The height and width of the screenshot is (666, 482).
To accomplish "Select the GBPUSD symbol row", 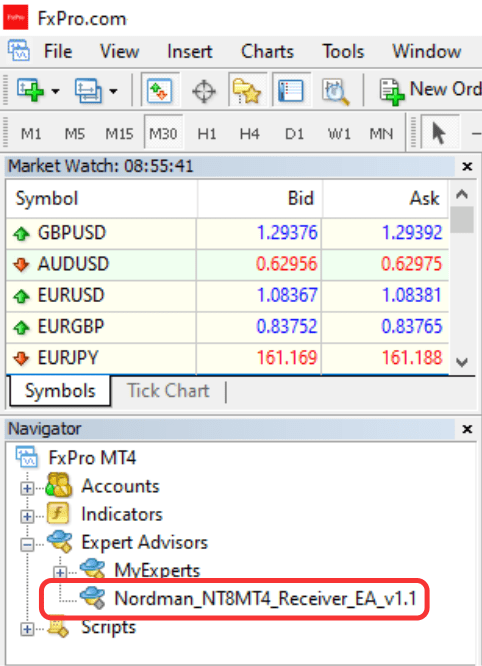I will 228,233.
